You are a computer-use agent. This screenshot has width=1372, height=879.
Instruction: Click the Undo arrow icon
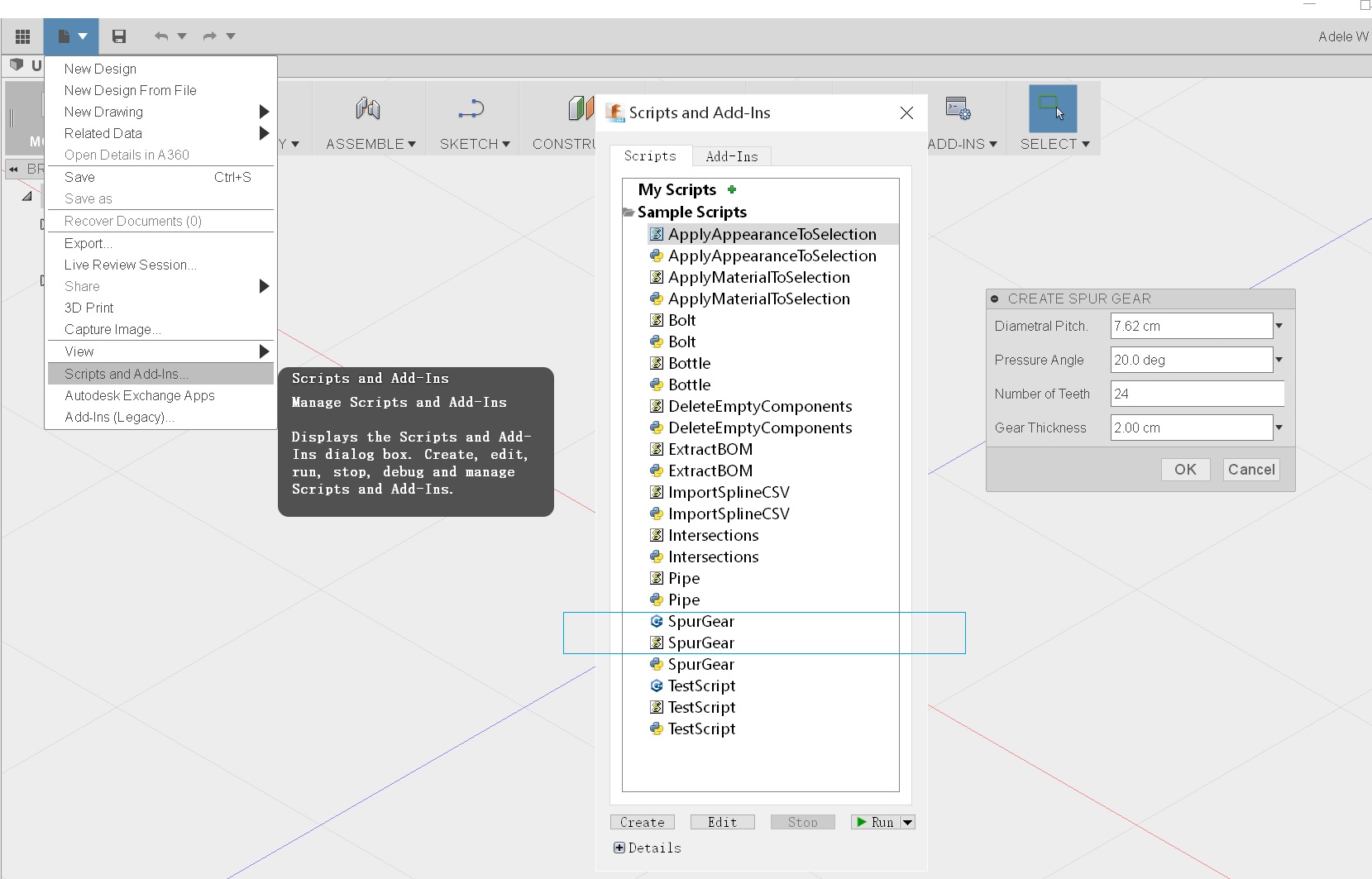(x=160, y=36)
